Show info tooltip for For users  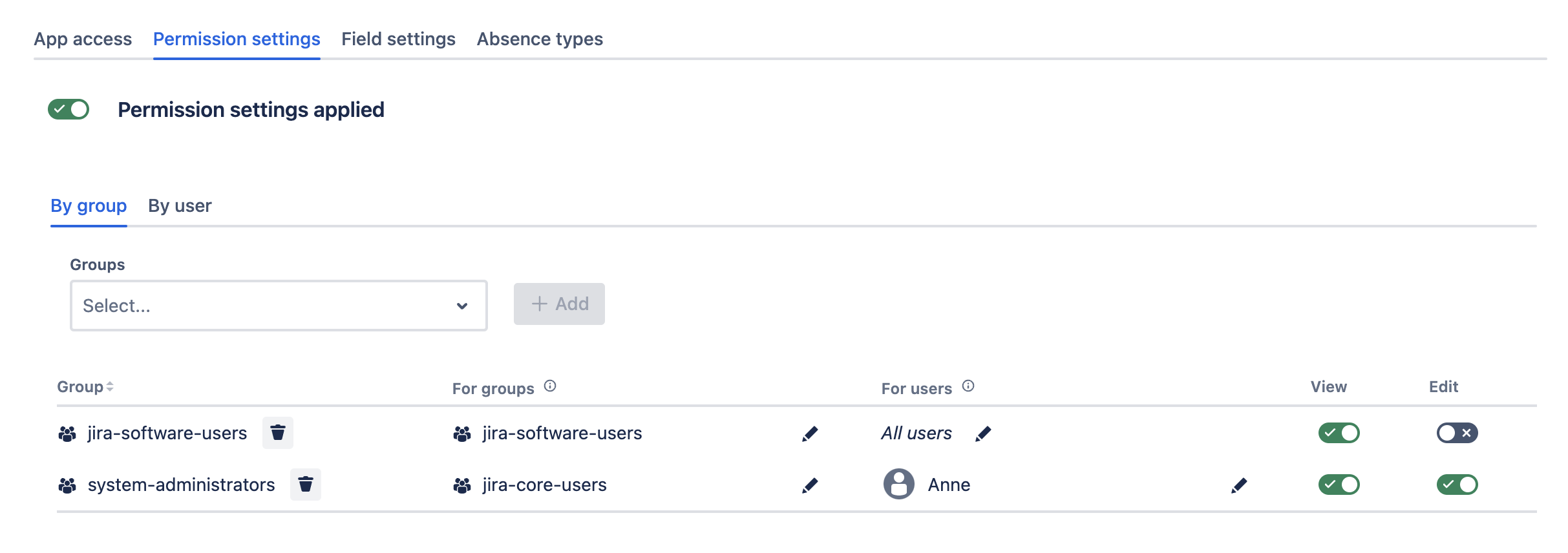coord(968,386)
